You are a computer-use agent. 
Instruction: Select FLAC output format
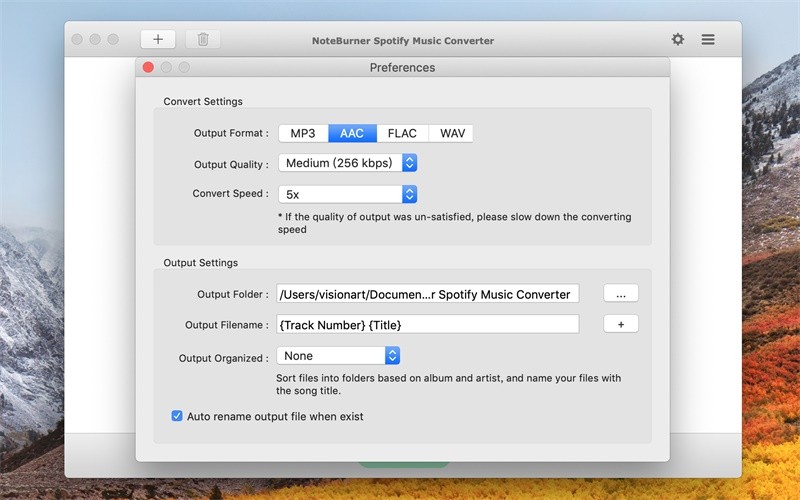tap(402, 133)
